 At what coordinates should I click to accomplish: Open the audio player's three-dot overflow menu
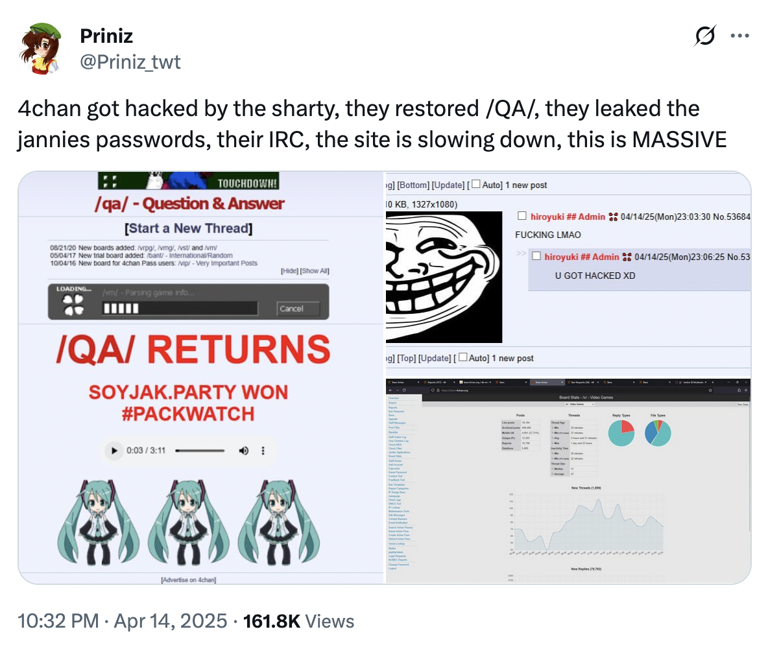point(264,451)
